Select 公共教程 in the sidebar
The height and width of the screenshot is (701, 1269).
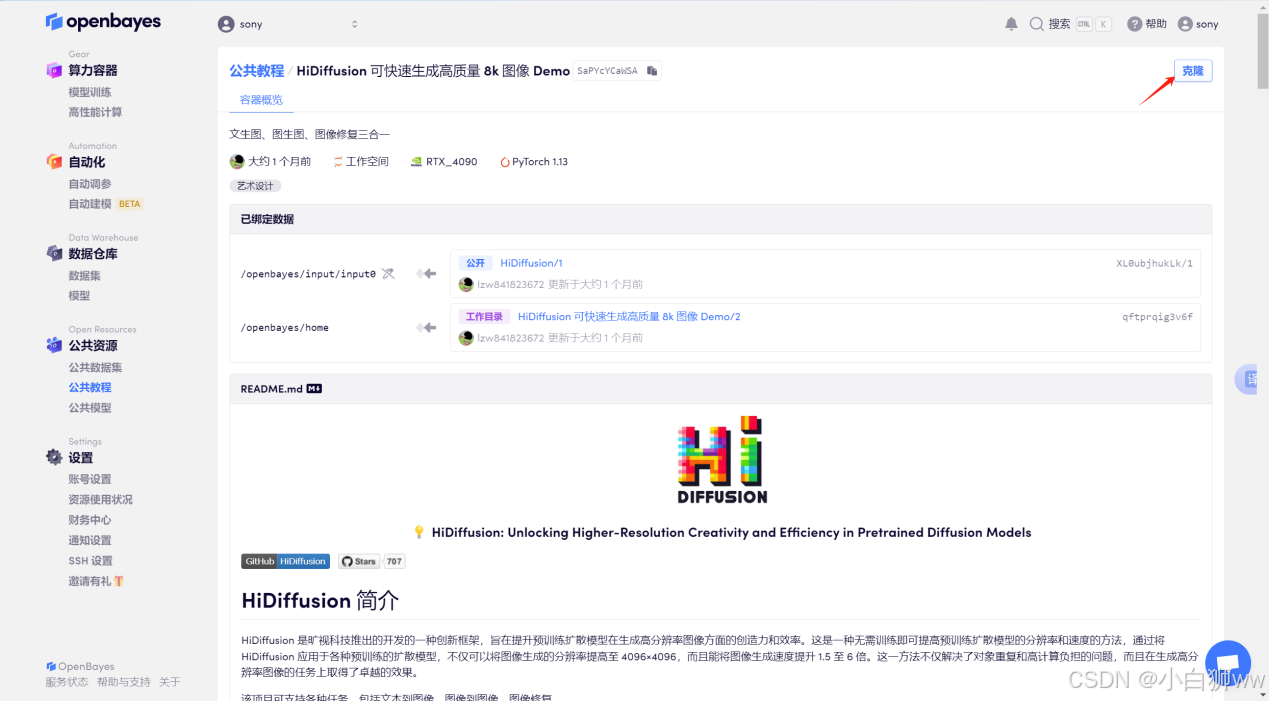[x=90, y=387]
